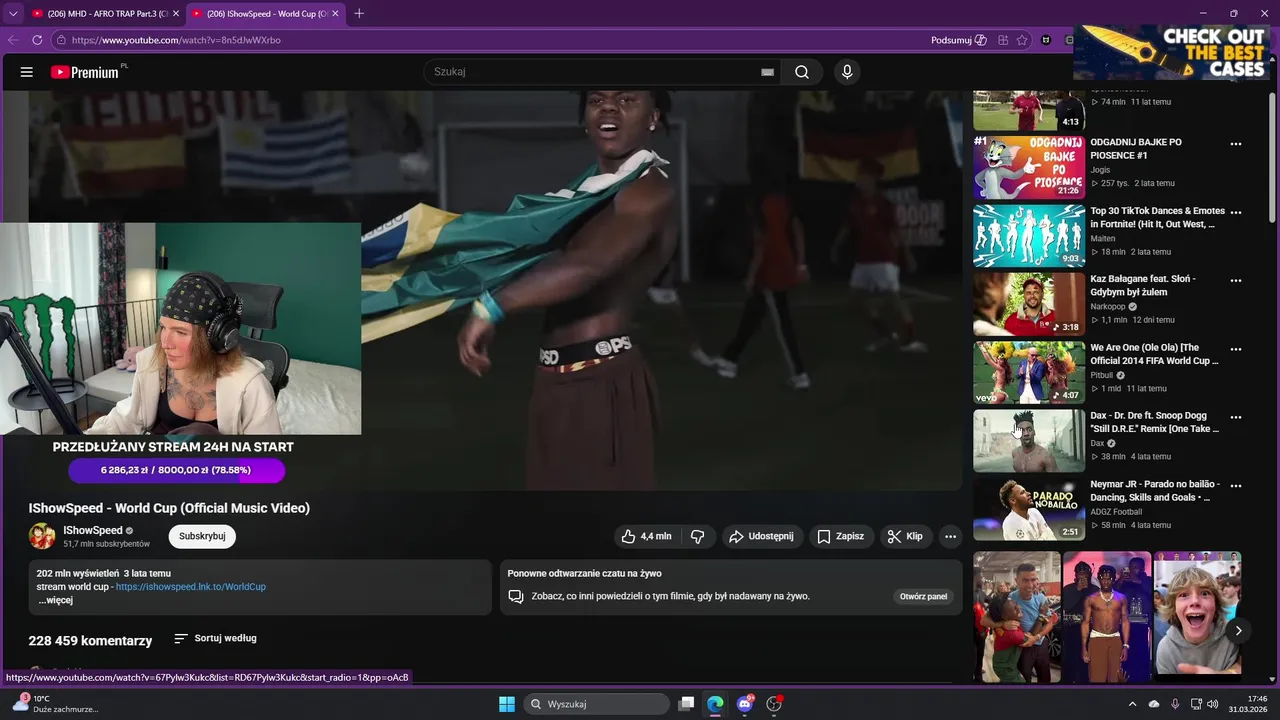Click stream goal progress bar 6 286,23 zł
Viewport: 1280px width, 720px height.
(x=176, y=470)
